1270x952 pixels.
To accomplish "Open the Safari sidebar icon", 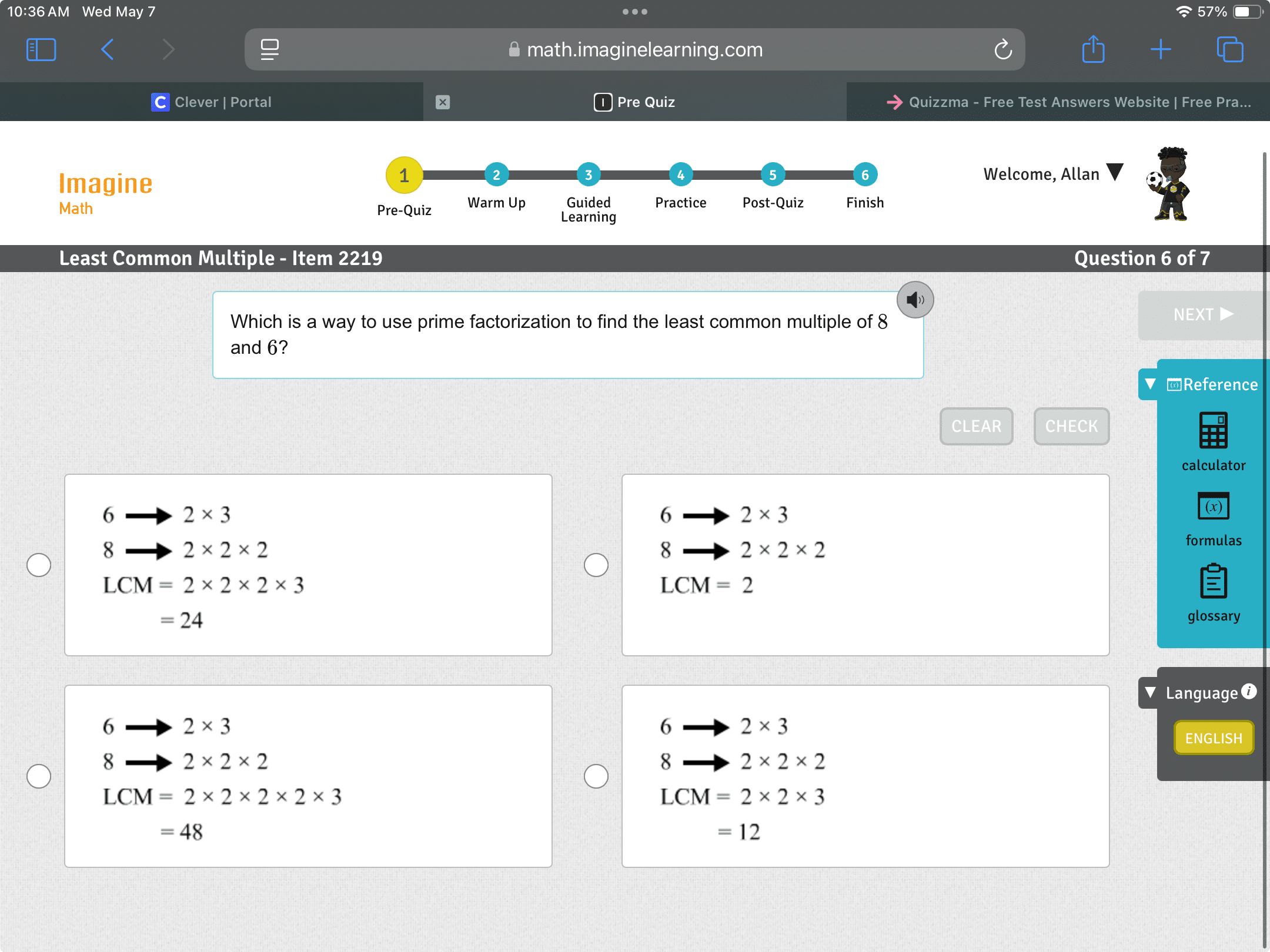I will [41, 49].
